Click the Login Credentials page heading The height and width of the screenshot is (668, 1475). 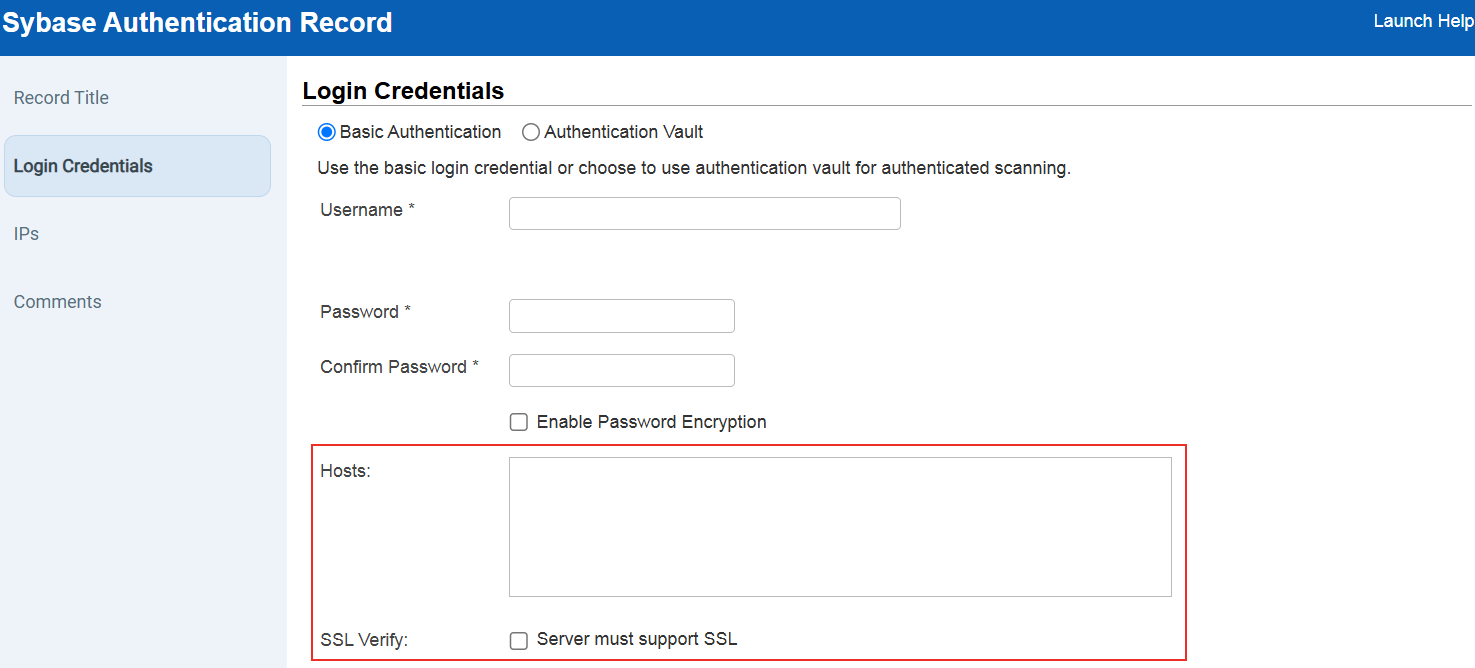click(x=402, y=90)
